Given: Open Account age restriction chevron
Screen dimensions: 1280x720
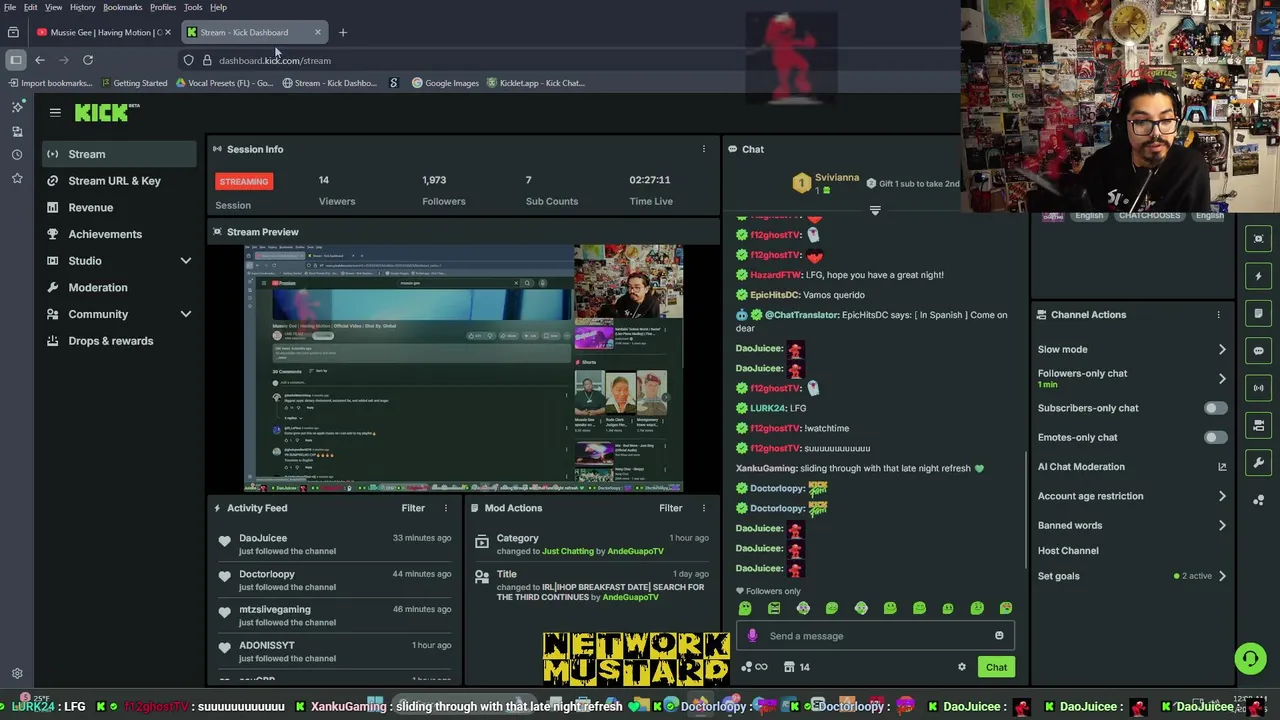Looking at the screenshot, I should click(x=1221, y=496).
